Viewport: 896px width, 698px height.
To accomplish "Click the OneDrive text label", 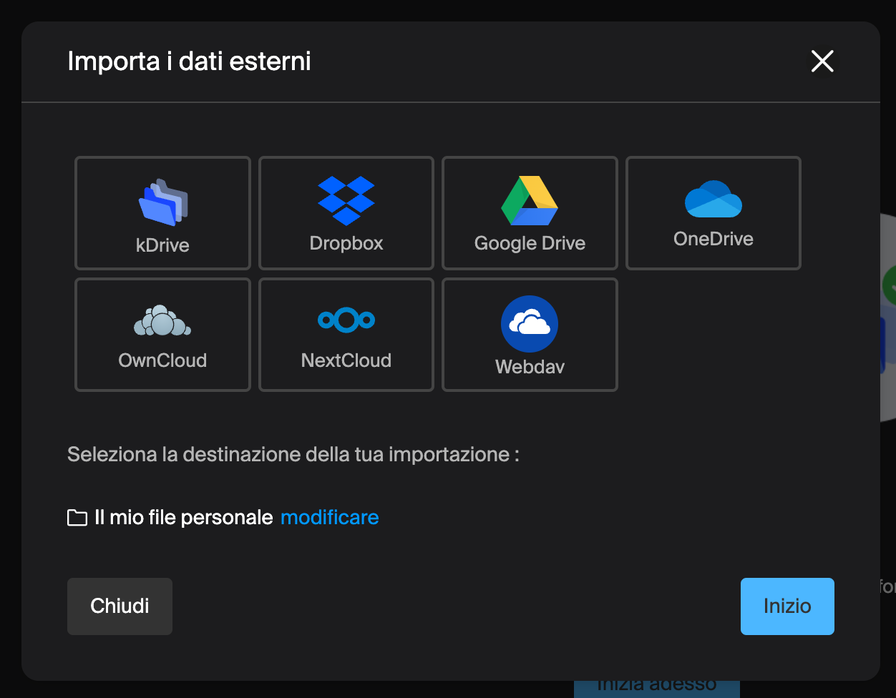I will click(713, 239).
